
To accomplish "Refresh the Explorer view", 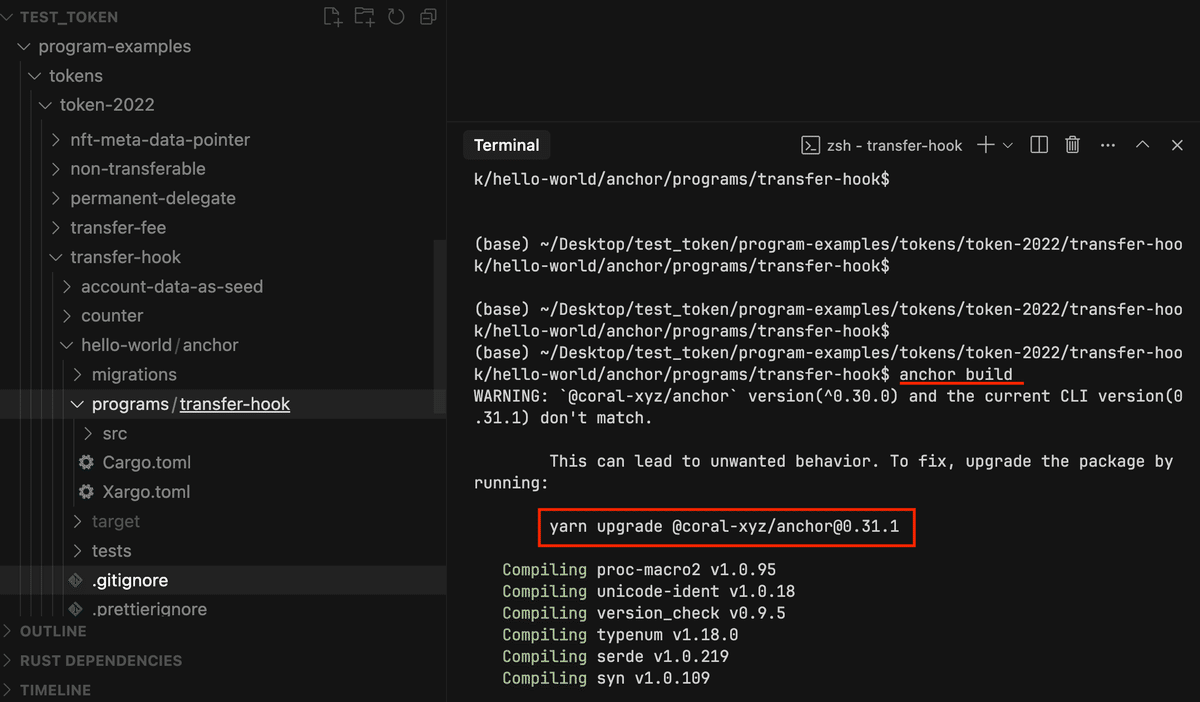I will click(397, 17).
